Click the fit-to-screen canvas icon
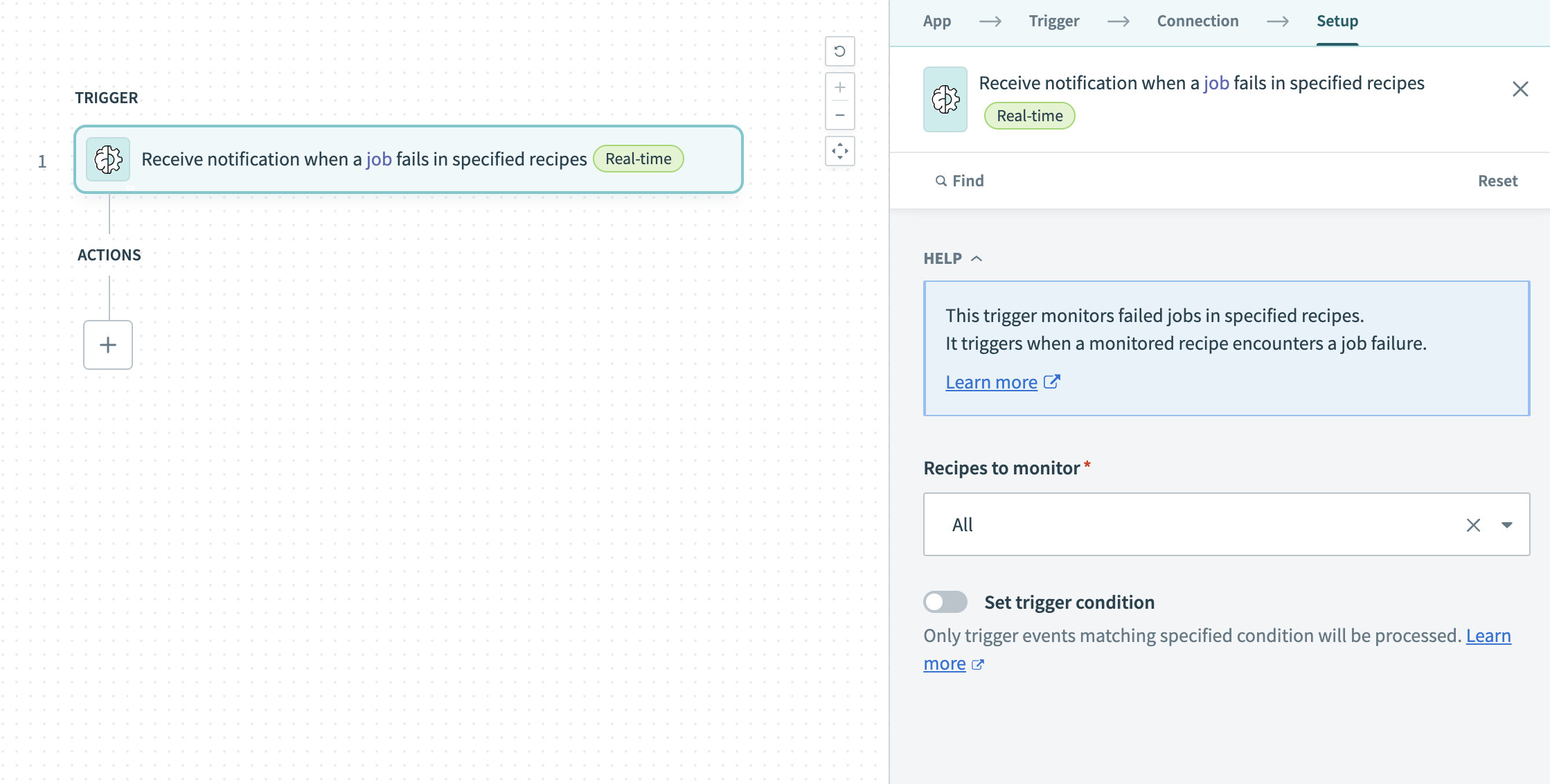This screenshot has height=784, width=1550. (840, 151)
